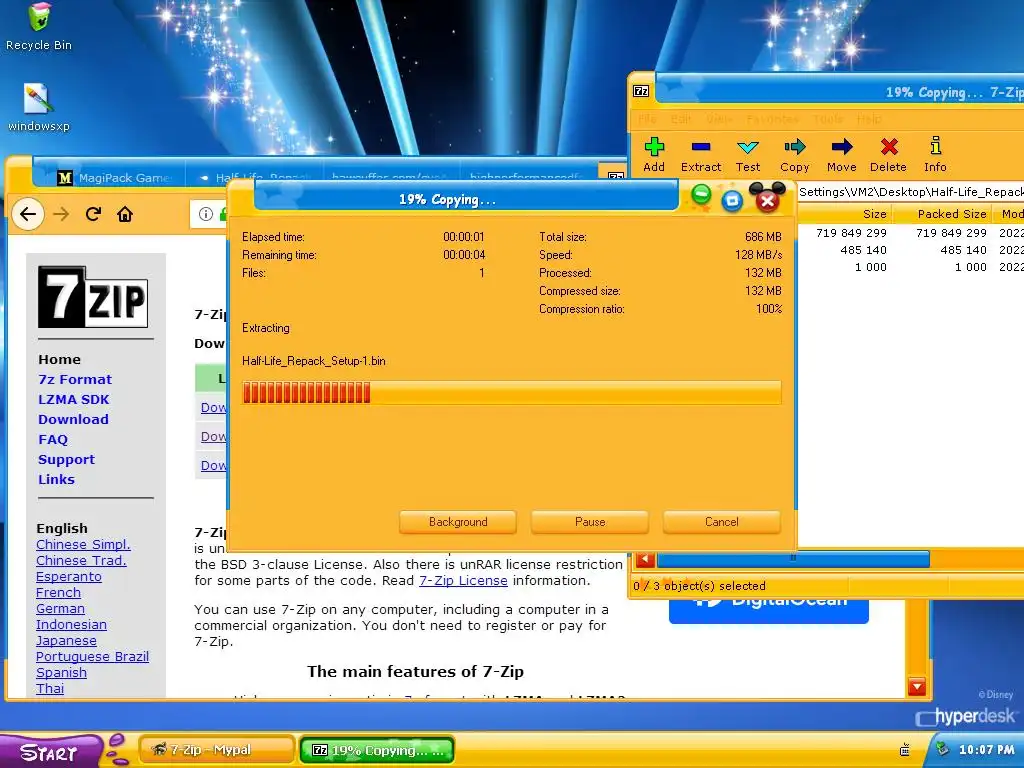Click the Add icon in 7-Zip toolbar

point(654,147)
